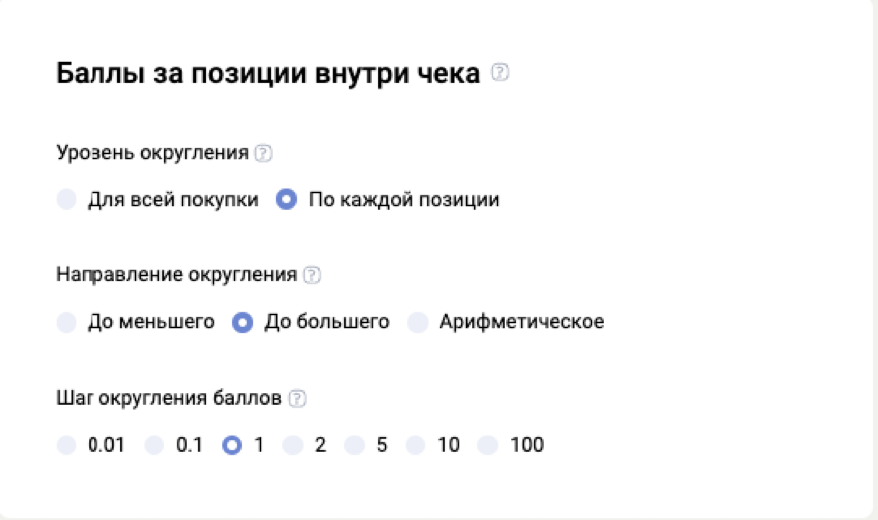
Task: Select "Для всей покупки" radio option
Action: [x=67, y=200]
